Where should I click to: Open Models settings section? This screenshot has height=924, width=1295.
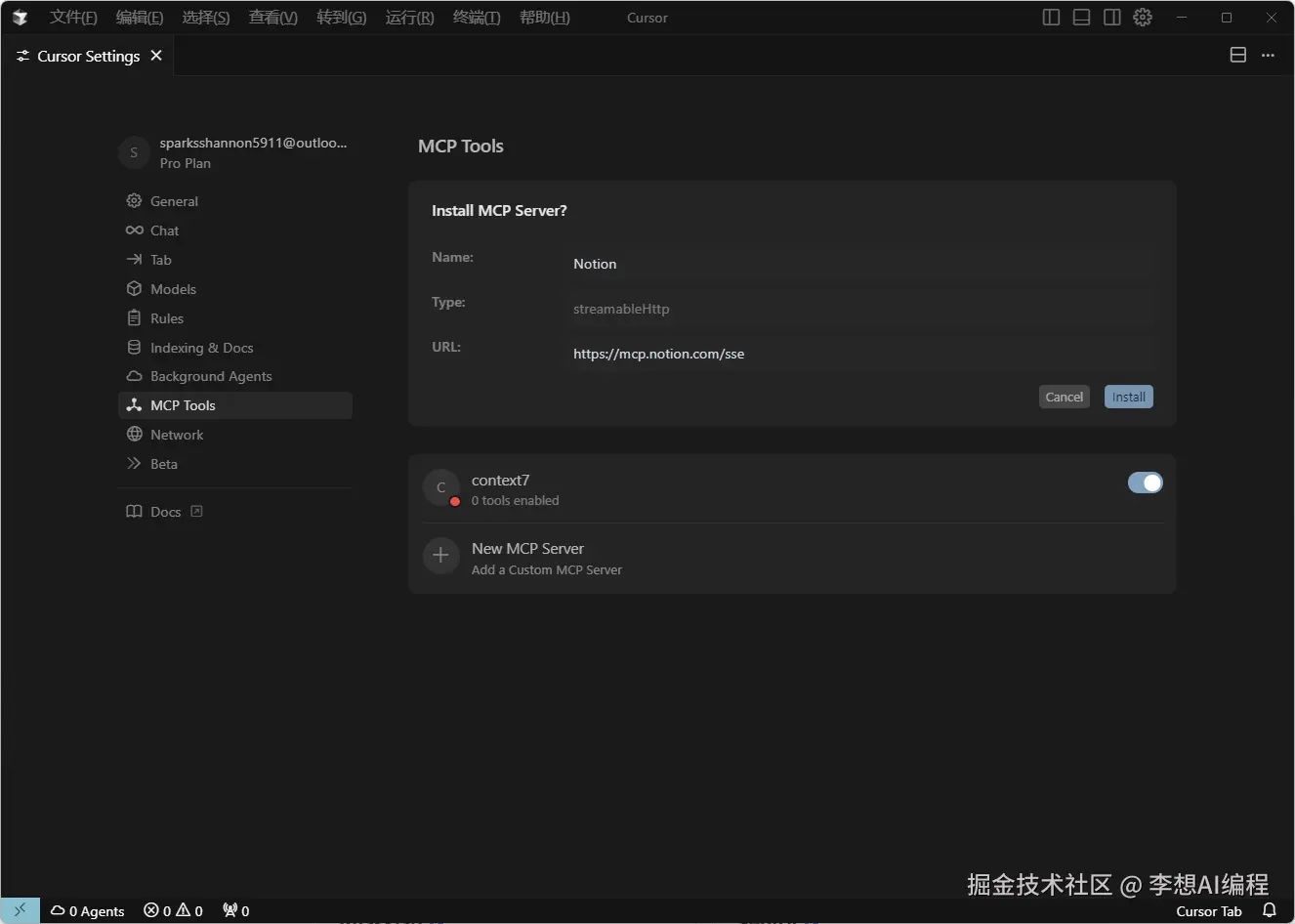[x=234, y=289]
